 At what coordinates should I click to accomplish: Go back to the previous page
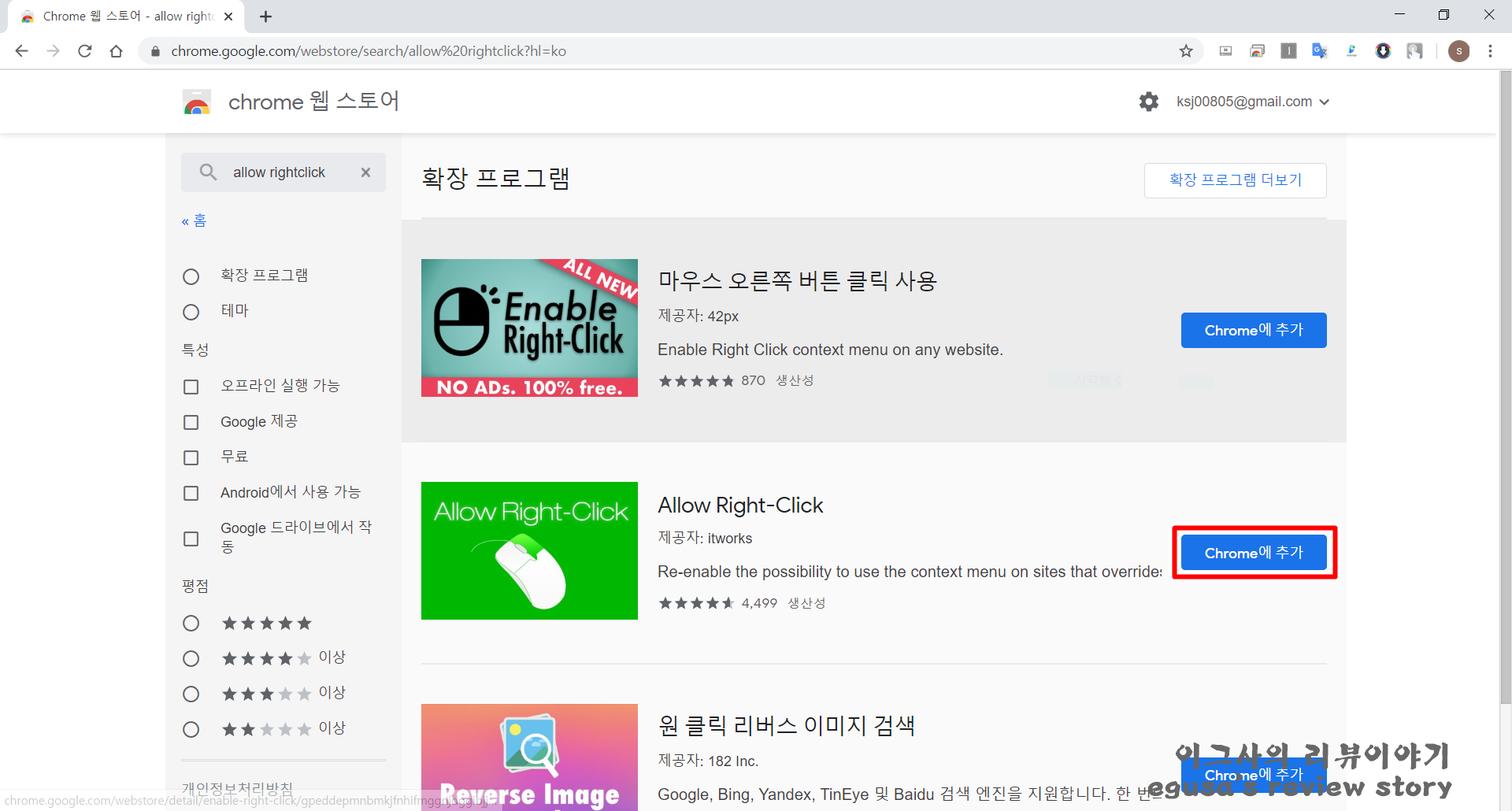[x=21, y=51]
